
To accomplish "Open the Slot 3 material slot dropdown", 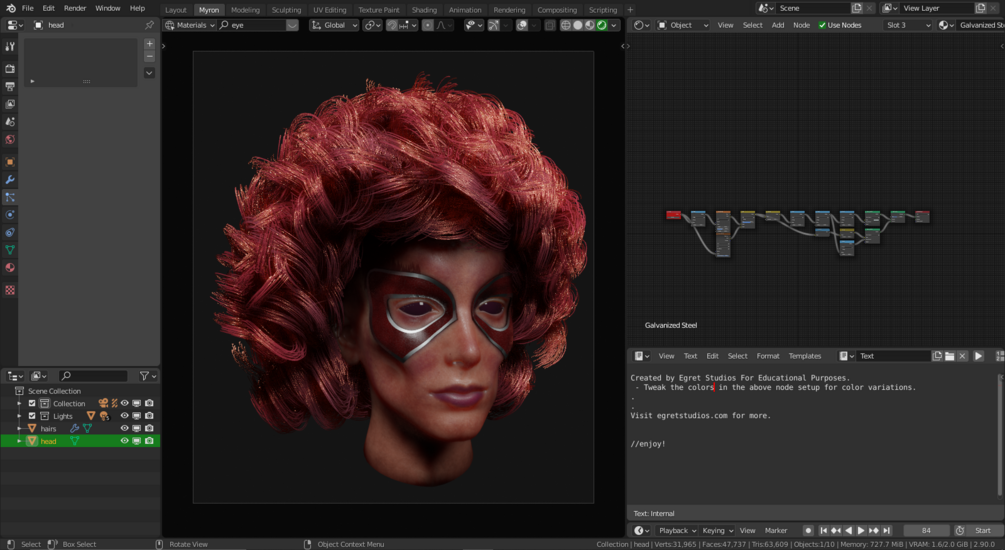I will 908,25.
